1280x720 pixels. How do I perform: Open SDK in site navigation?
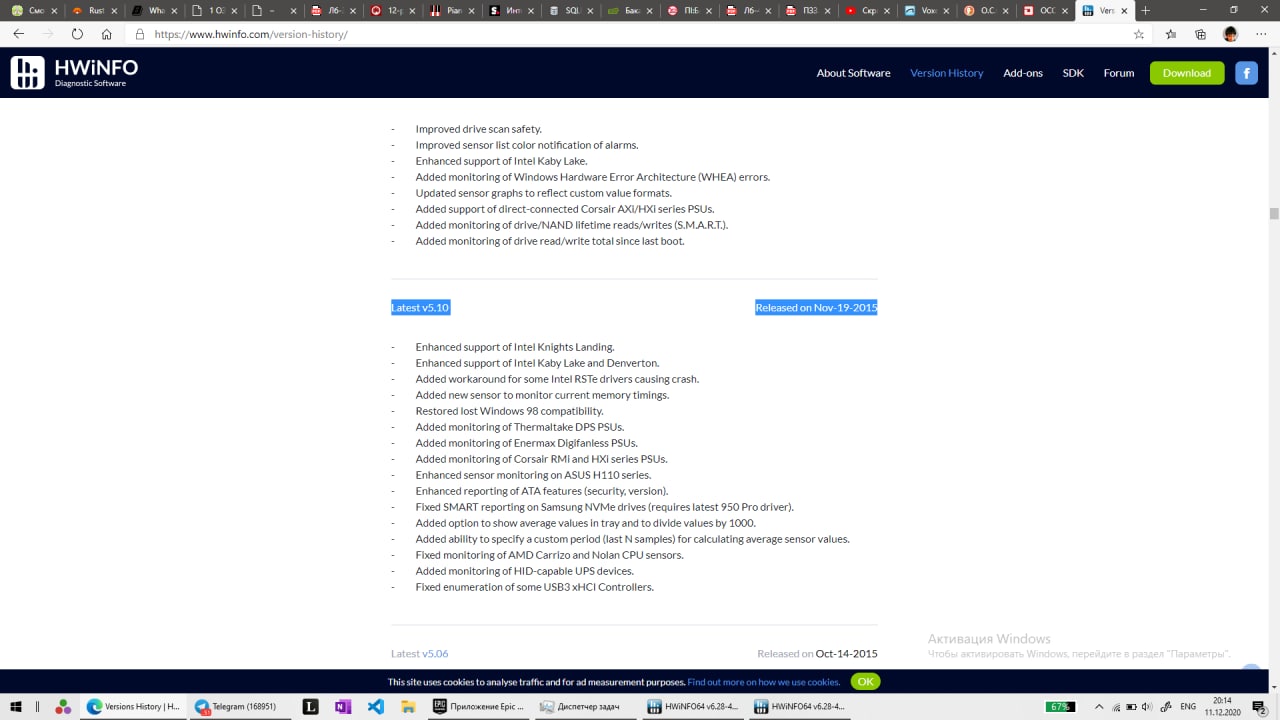1073,73
